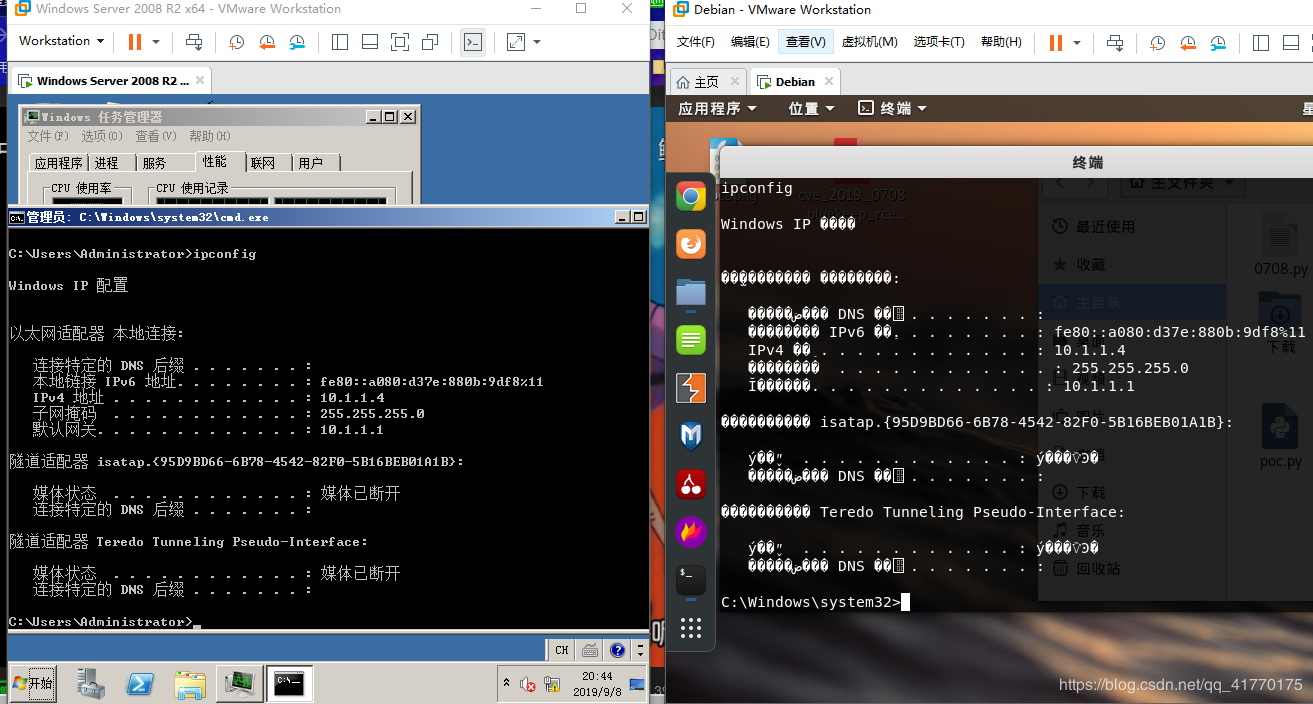
Task: Show applications grid in Debian dock
Action: 691,628
